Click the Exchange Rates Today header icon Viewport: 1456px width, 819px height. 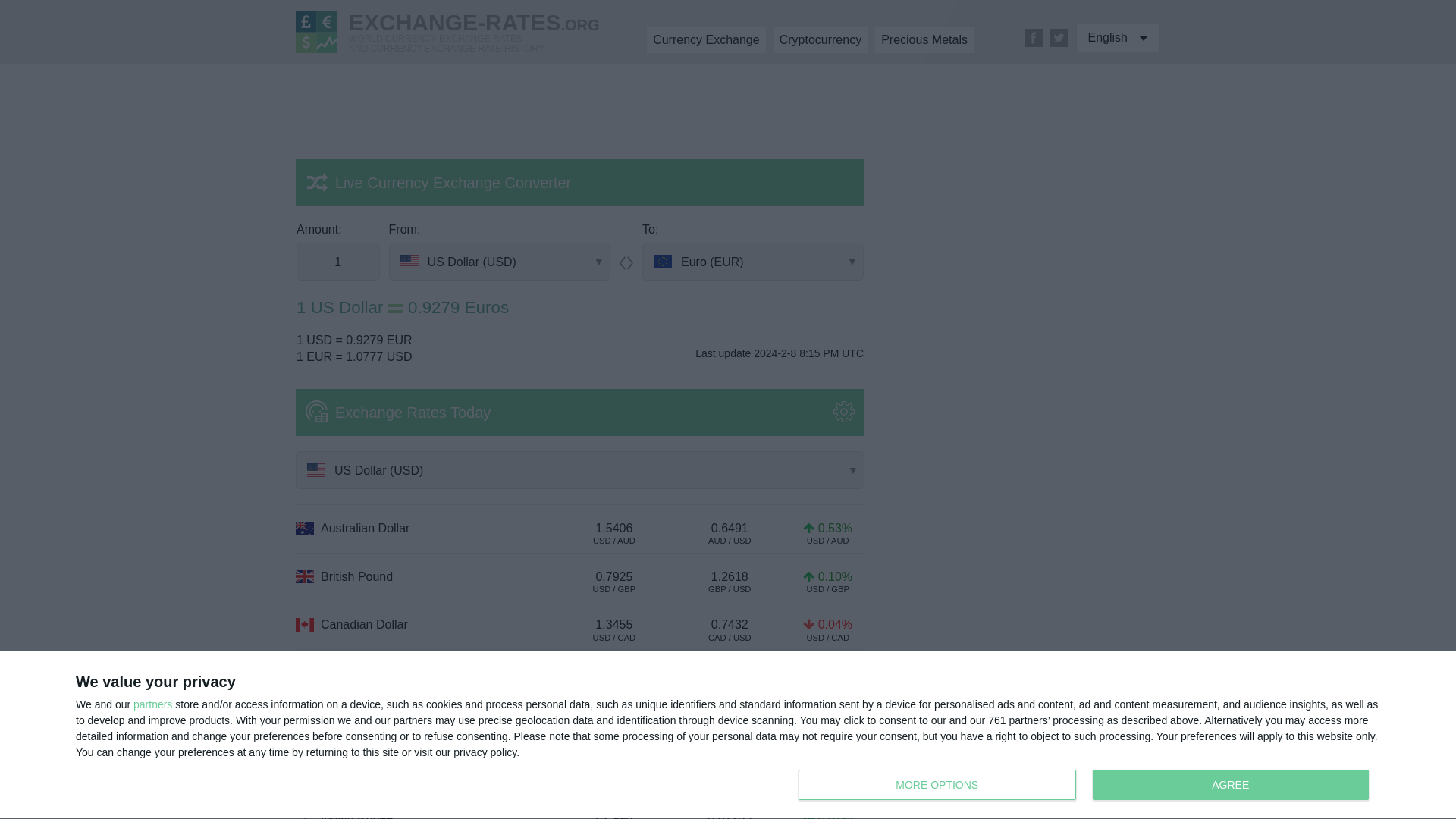(316, 412)
